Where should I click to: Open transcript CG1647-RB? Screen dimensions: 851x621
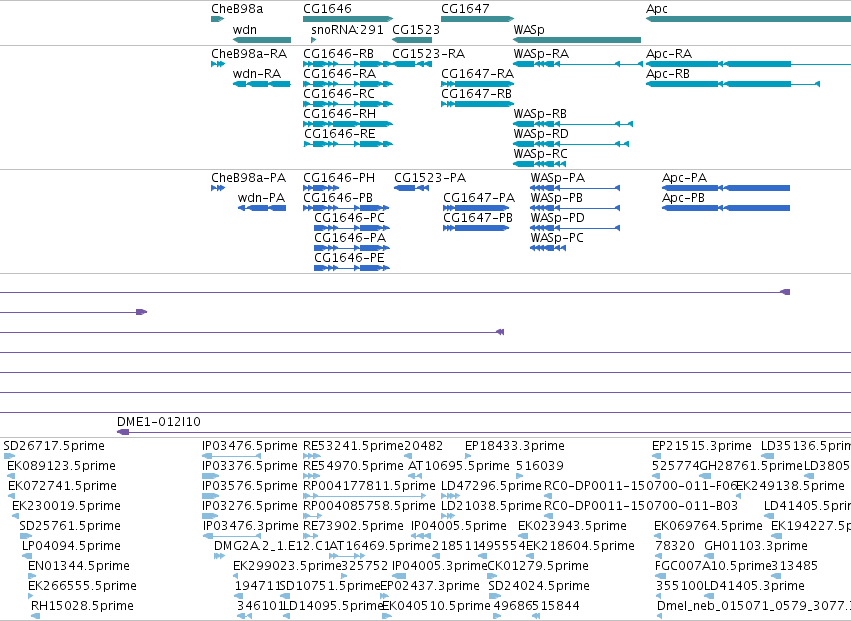tap(477, 104)
